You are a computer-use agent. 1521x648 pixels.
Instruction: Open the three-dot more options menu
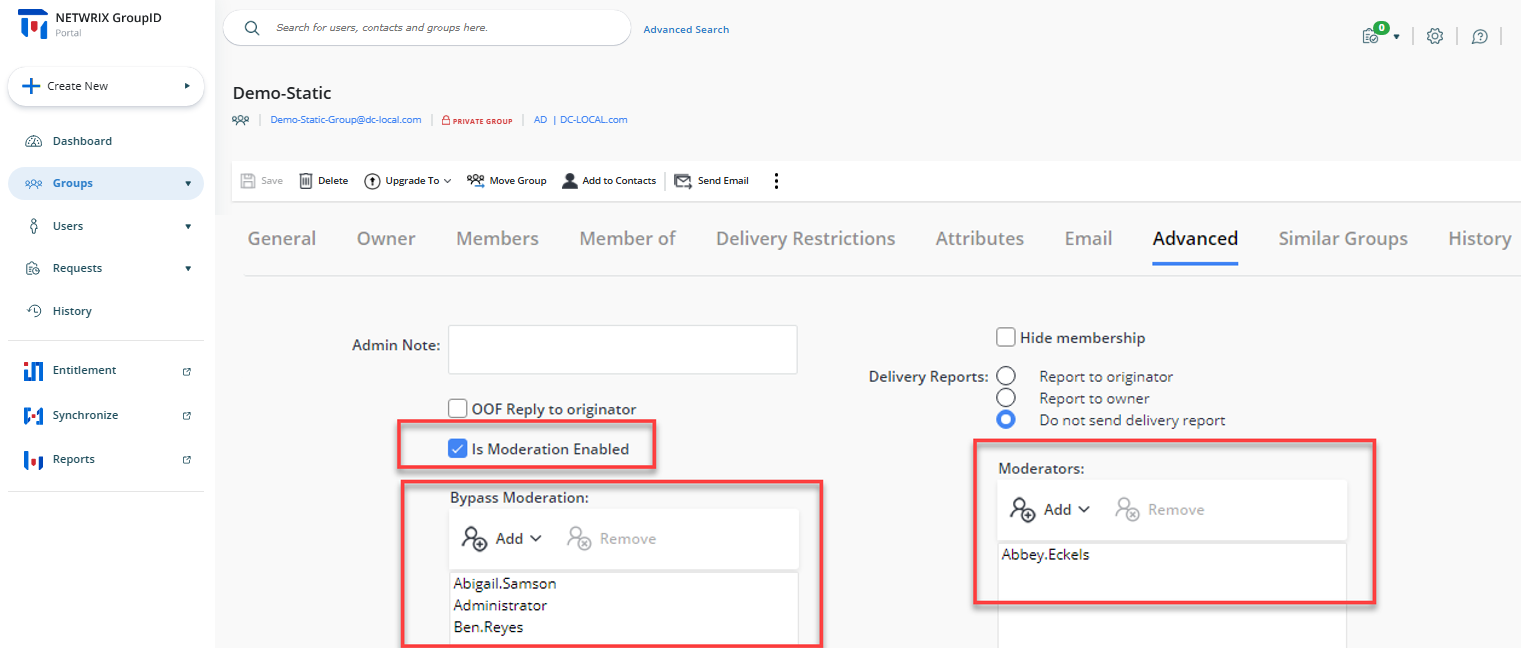coord(776,181)
